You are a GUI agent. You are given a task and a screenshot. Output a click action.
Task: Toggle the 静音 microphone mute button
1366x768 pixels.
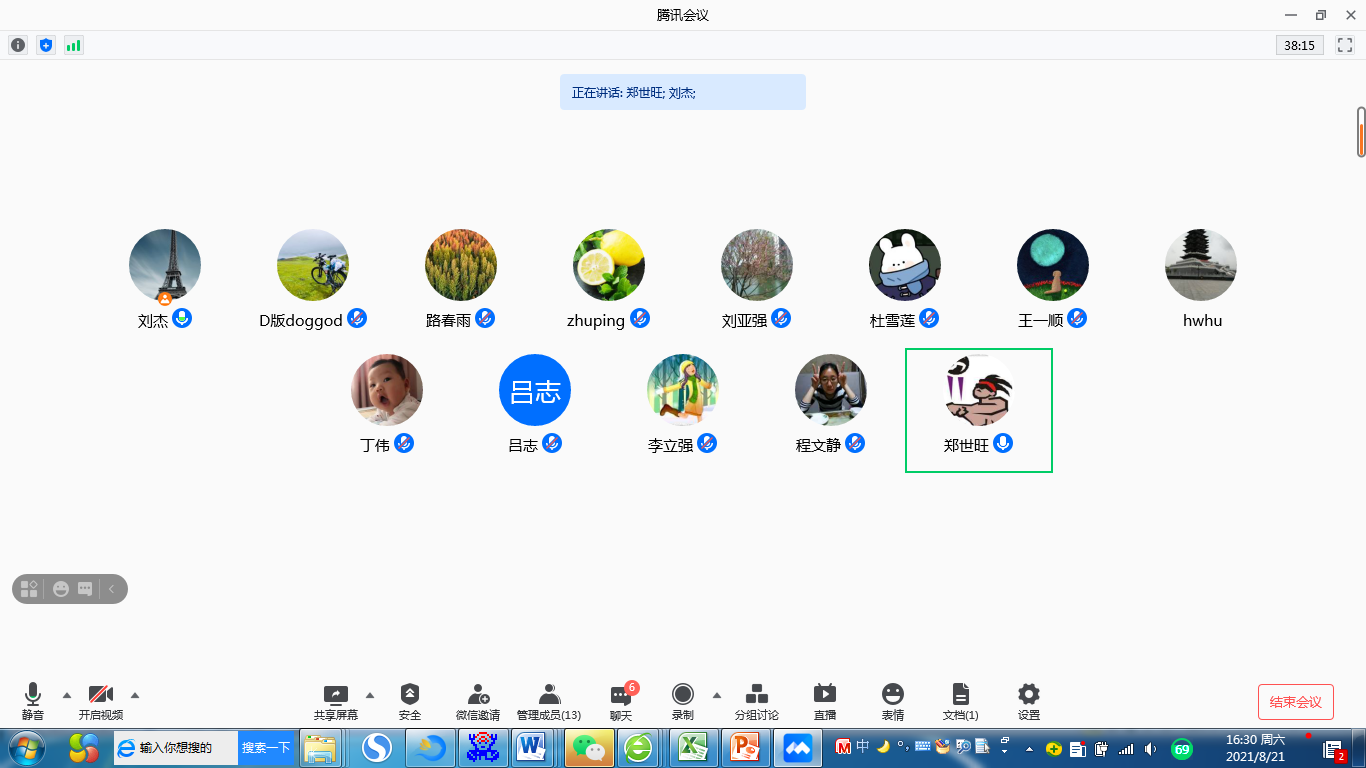[x=33, y=695]
